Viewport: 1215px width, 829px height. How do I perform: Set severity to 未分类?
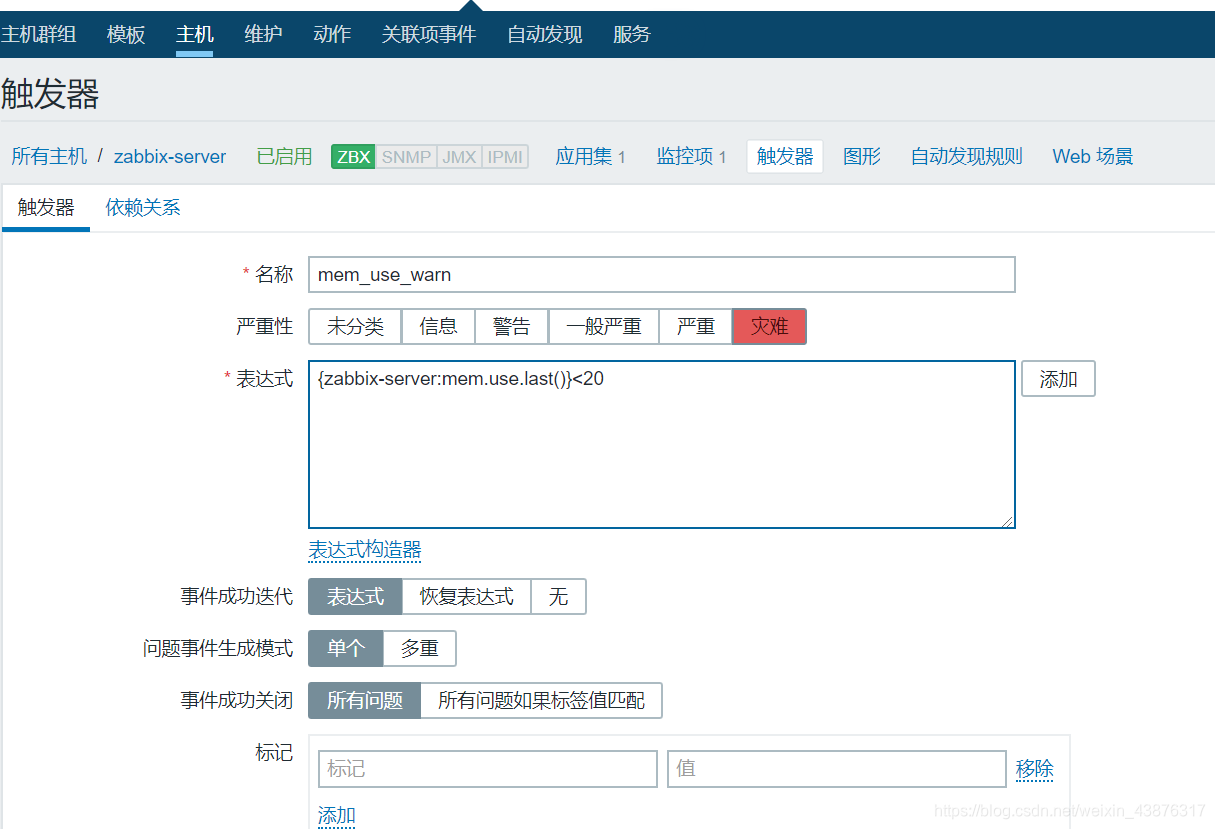[355, 326]
